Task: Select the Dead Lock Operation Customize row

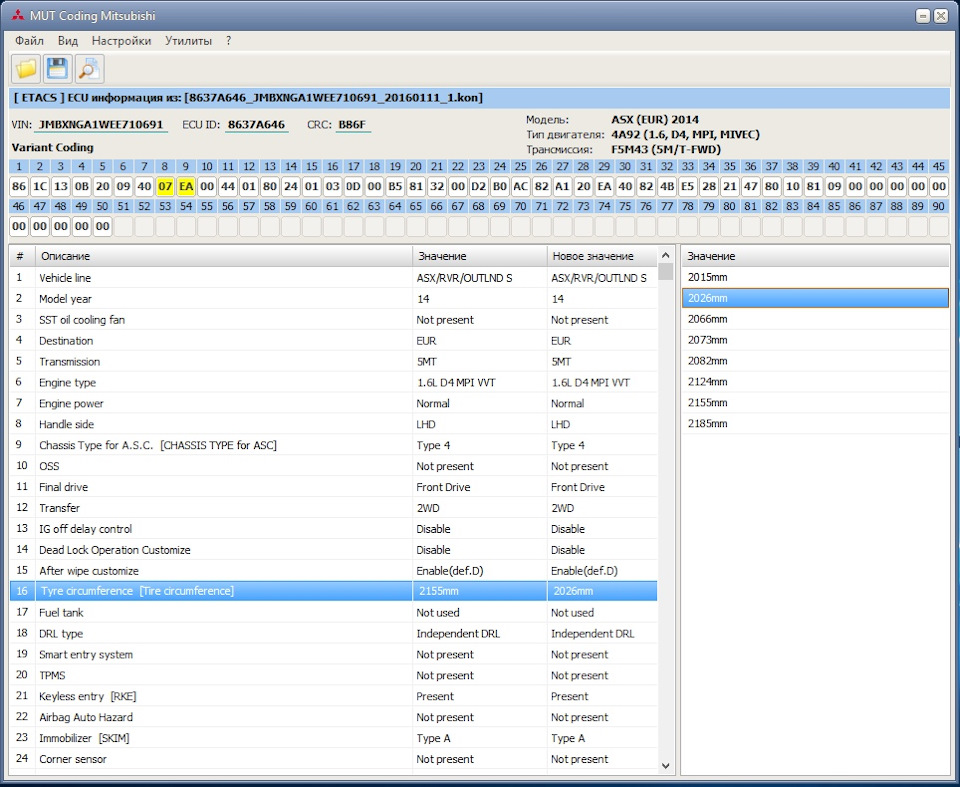Action: pyautogui.click(x=334, y=550)
